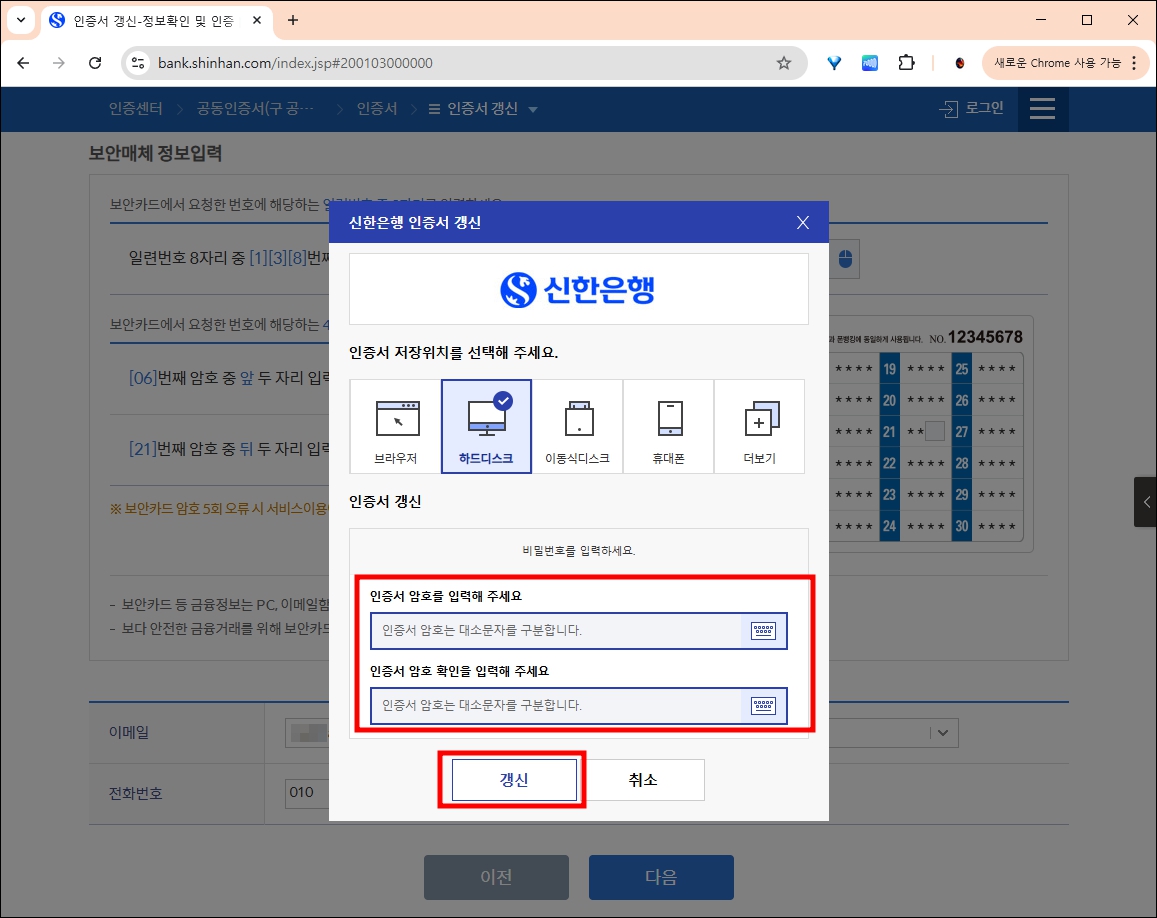The height and width of the screenshot is (918, 1157).
Task: Open Chrome's three-dot browser menu
Action: tap(1133, 62)
